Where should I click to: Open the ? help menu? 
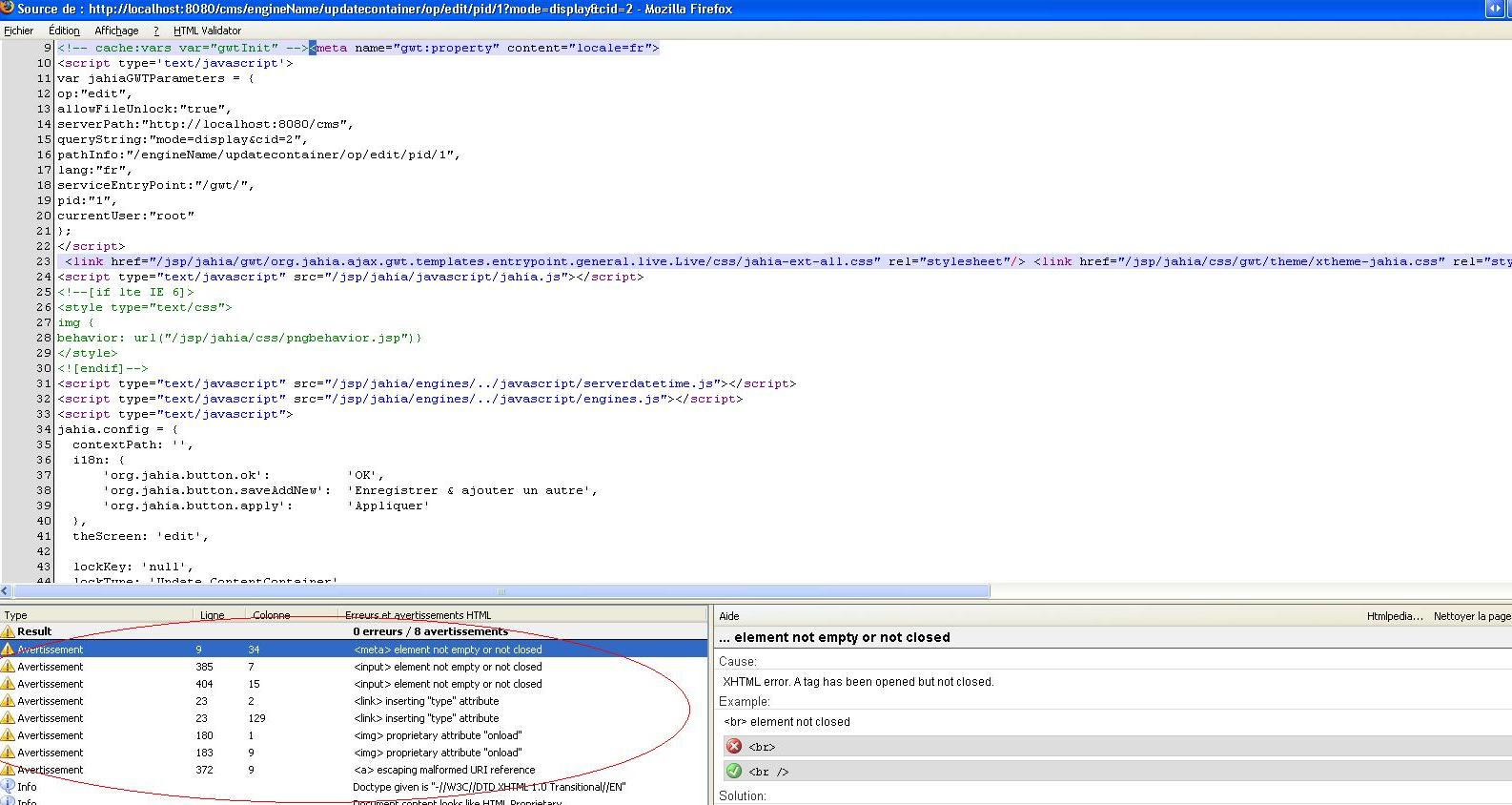tap(156, 31)
